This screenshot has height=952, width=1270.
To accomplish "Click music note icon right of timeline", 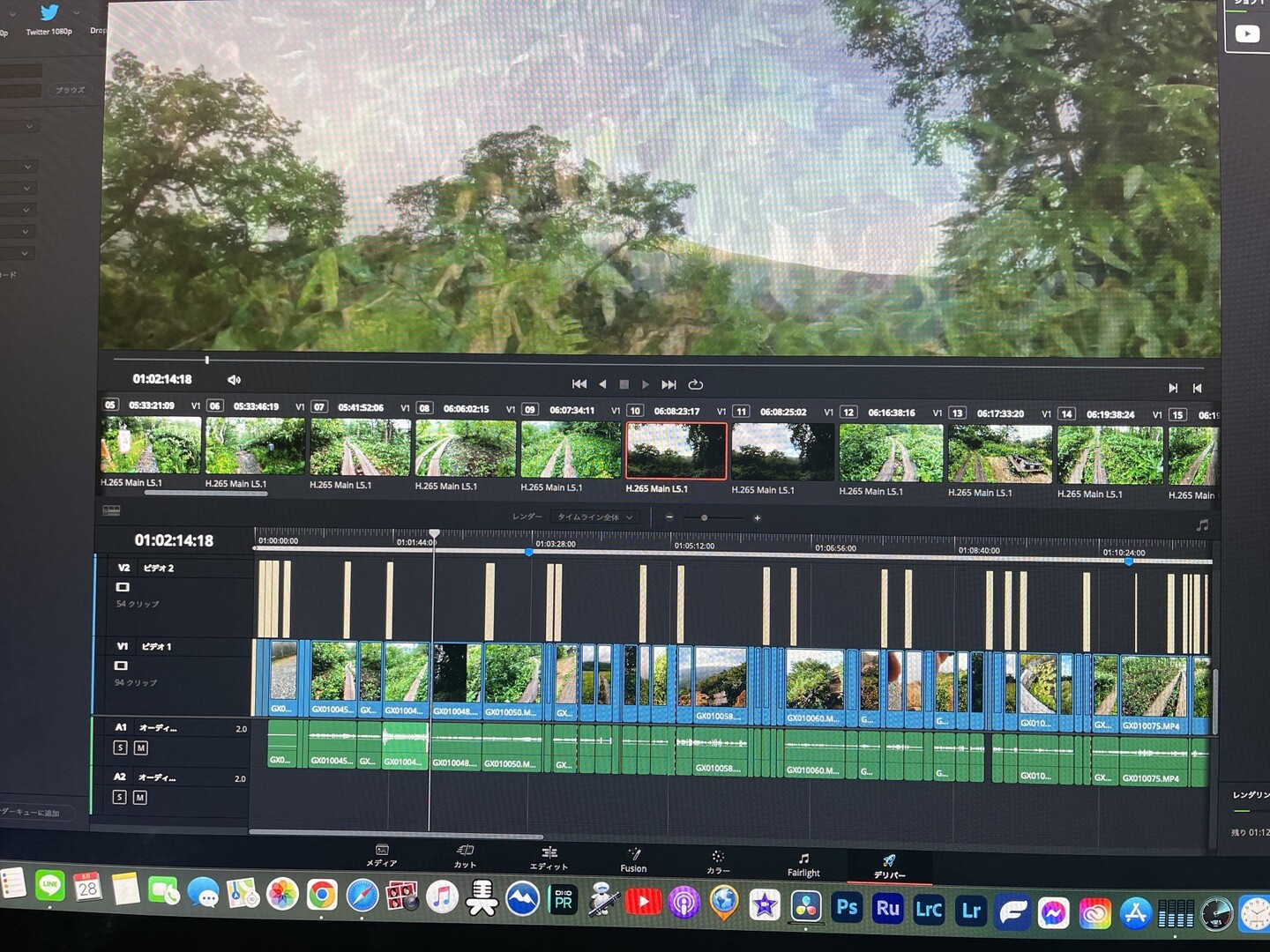I will click(1201, 525).
